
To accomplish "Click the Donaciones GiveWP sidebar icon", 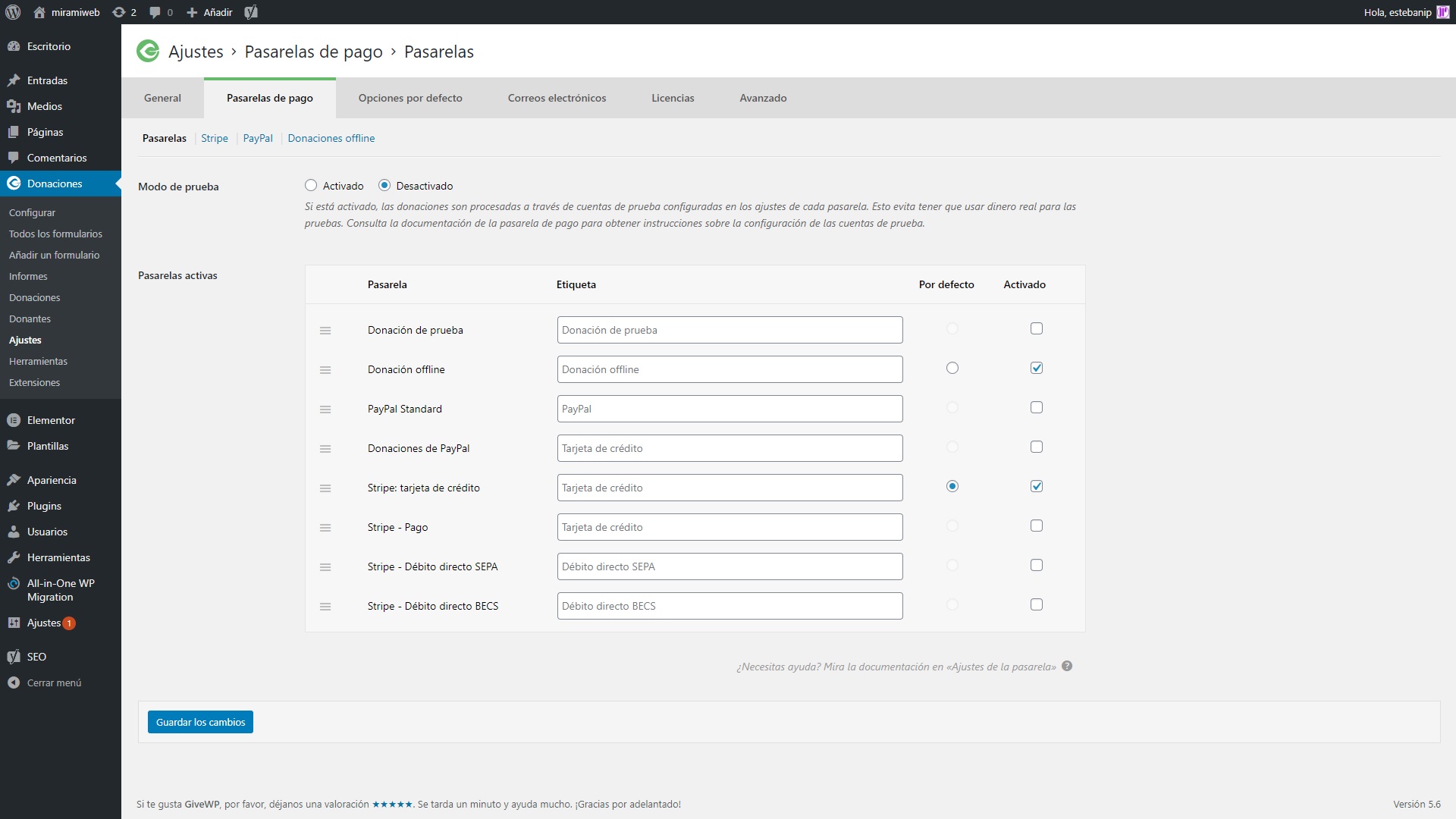I will click(14, 184).
